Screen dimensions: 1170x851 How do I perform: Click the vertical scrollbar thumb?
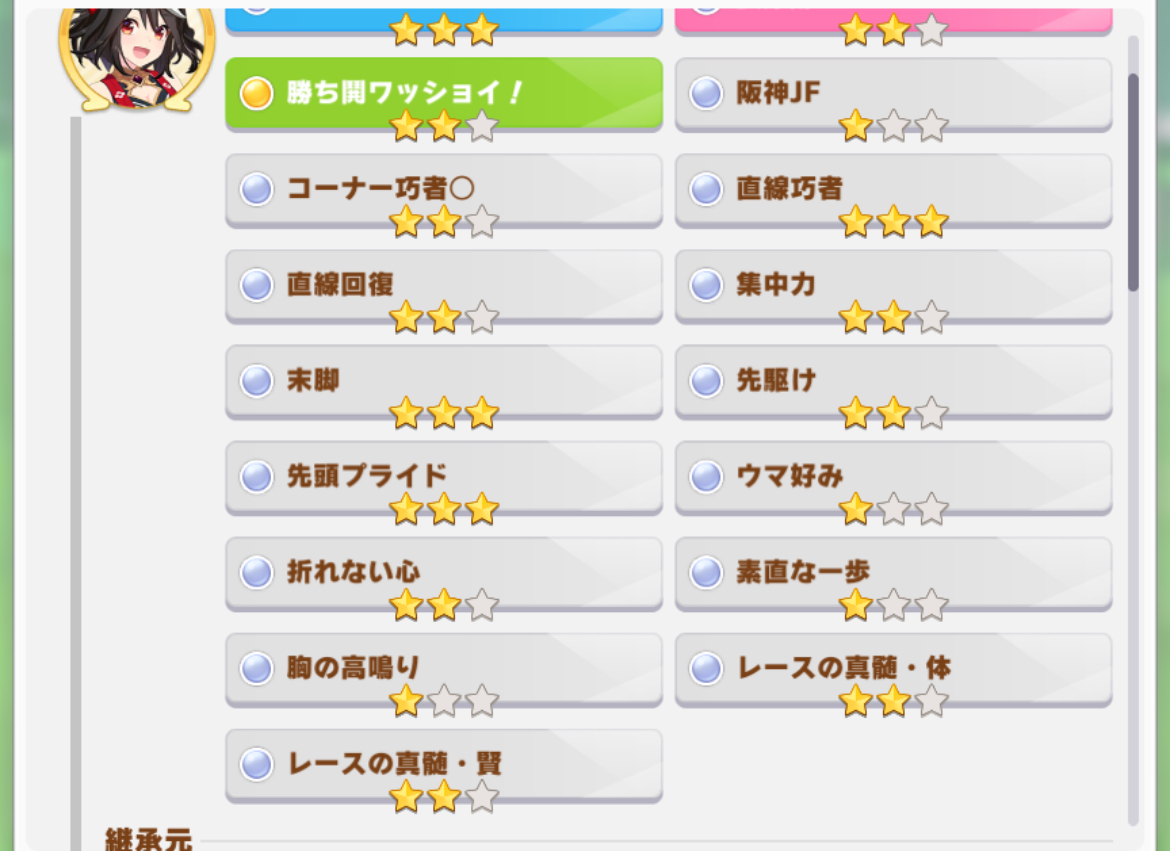[1133, 182]
